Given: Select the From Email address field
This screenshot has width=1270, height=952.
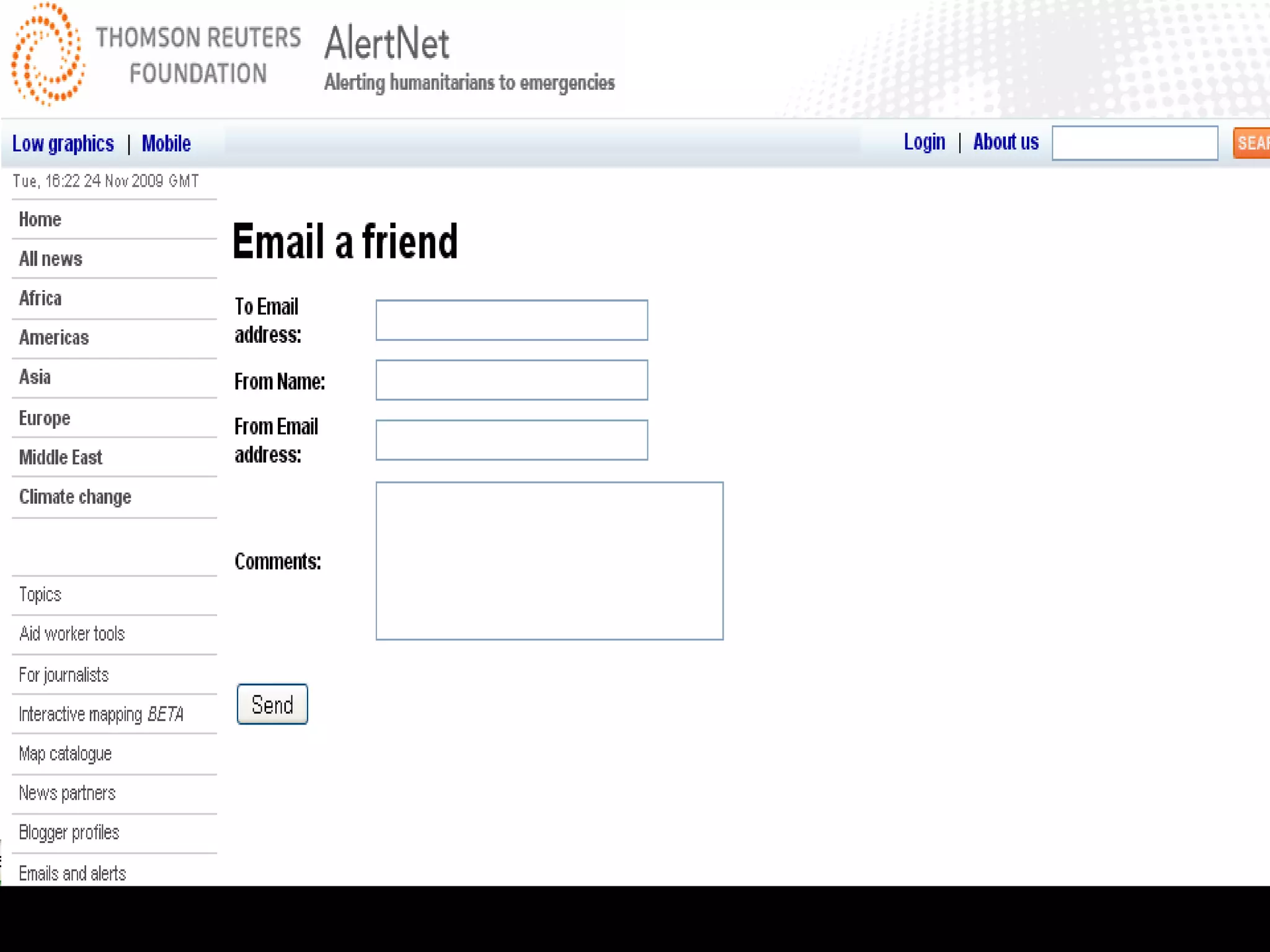Looking at the screenshot, I should click(x=512, y=440).
